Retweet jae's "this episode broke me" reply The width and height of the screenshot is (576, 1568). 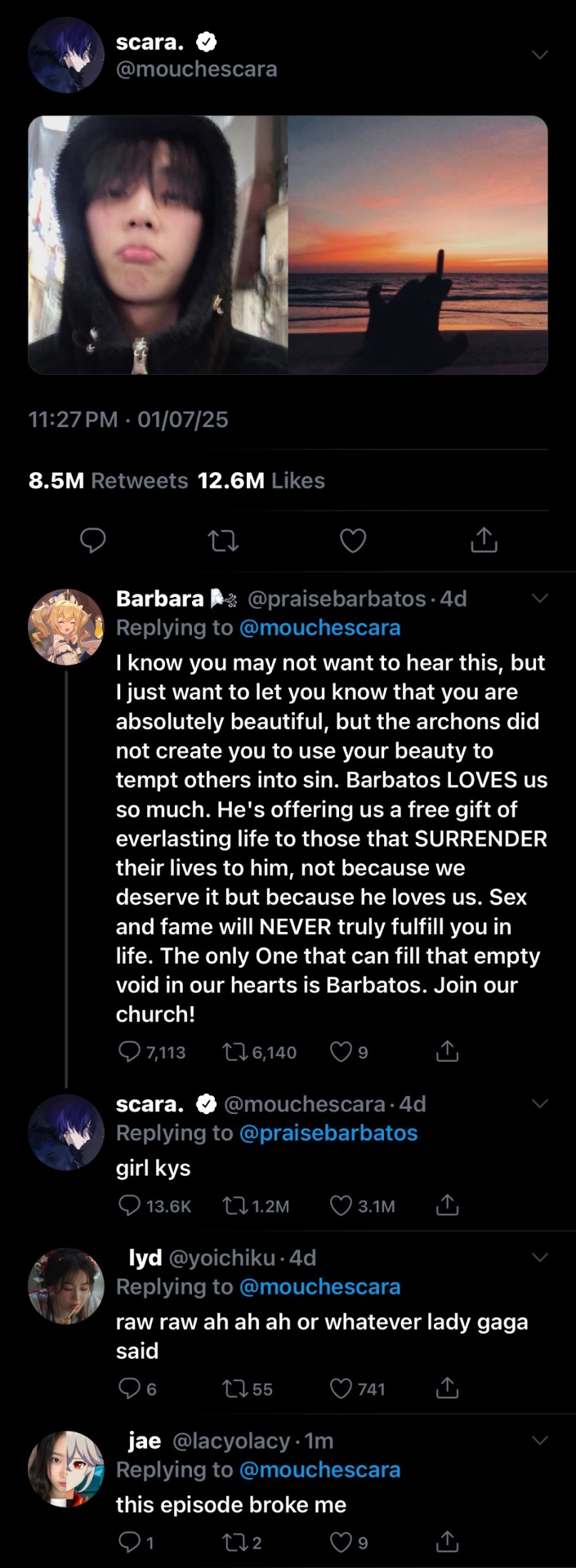point(234,1542)
